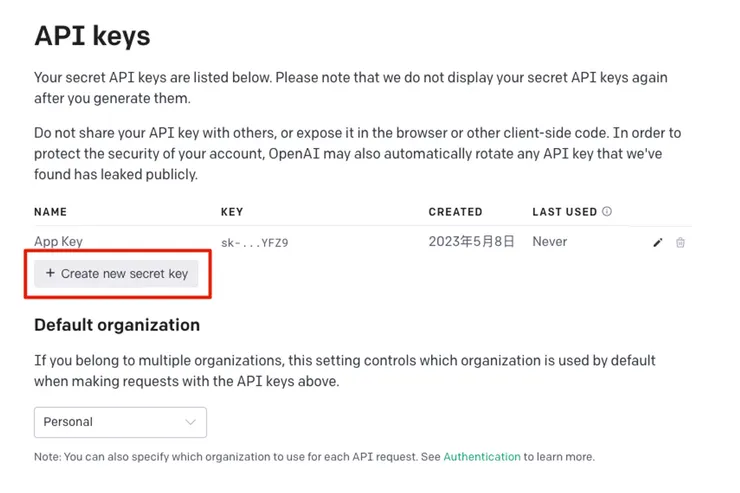Click the Default organization heading

point(117,325)
